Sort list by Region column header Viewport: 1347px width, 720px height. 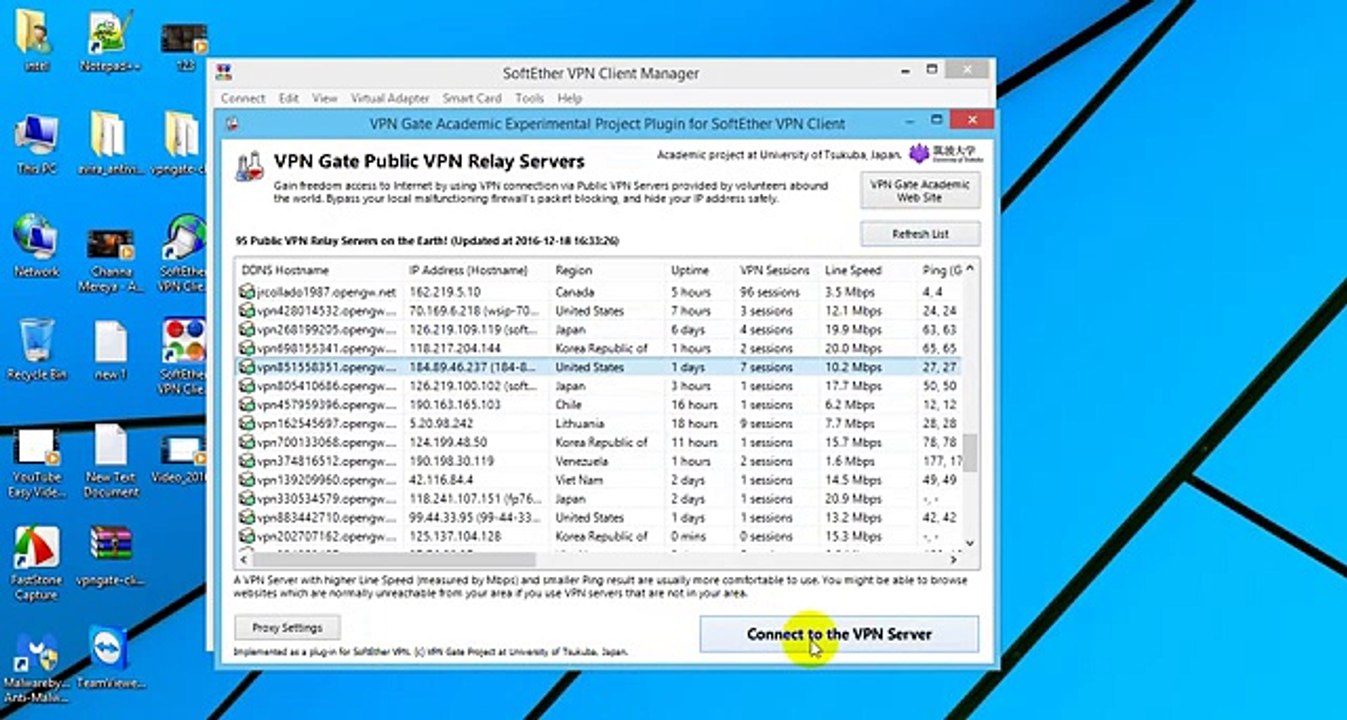pyautogui.click(x=608, y=270)
